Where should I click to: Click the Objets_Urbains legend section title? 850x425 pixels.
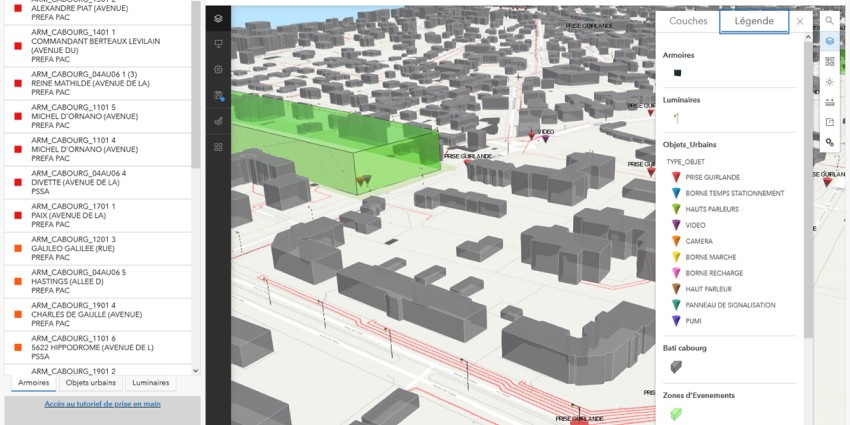tap(689, 145)
